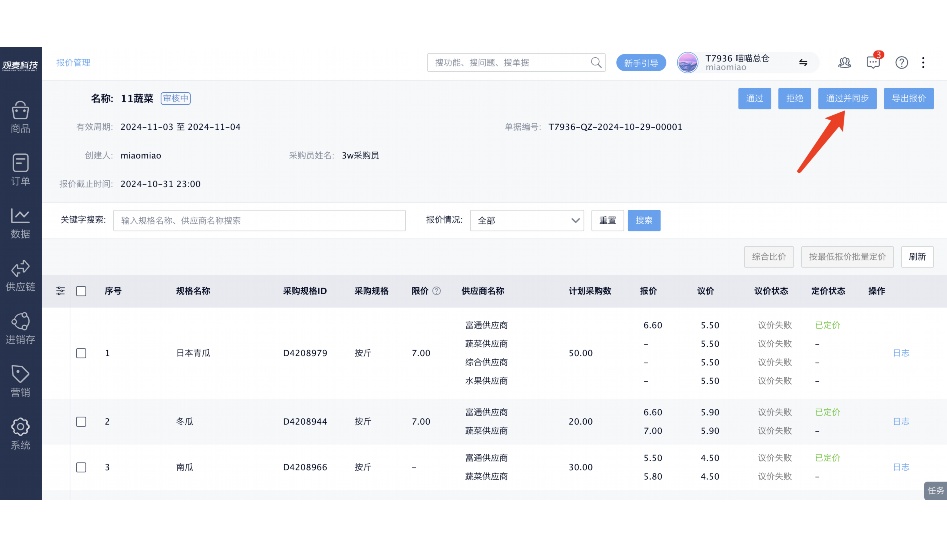This screenshot has width=947, height=547.
Task: Tick the checkbox for the 冬瓜 row
Action: 81,421
